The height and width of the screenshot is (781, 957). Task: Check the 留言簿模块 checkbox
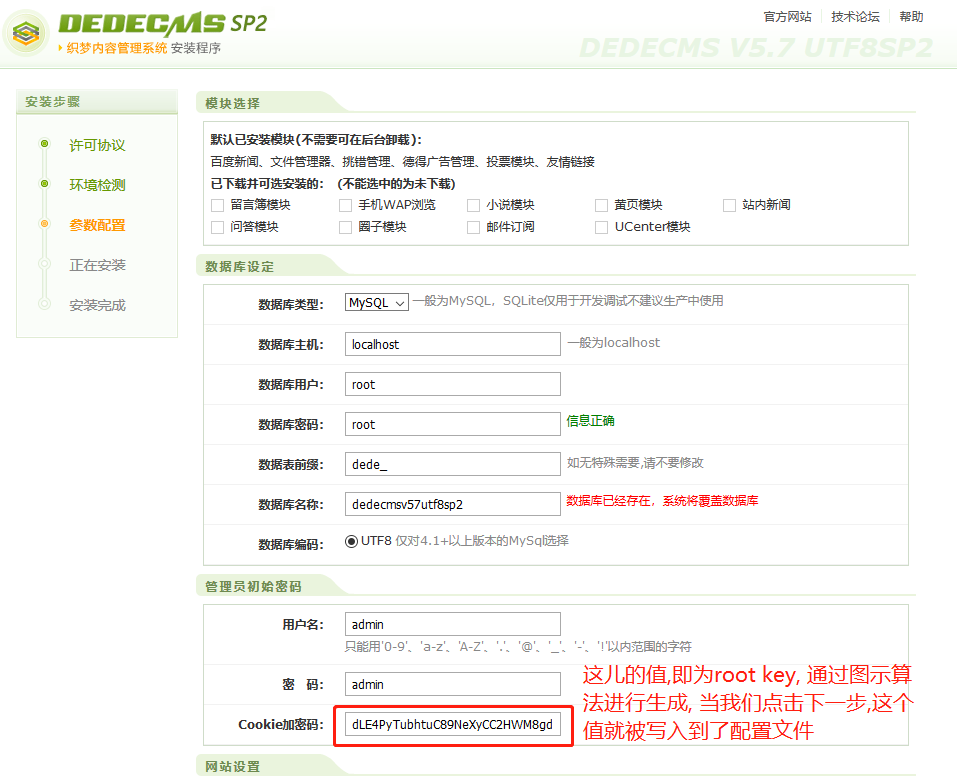pos(217,206)
